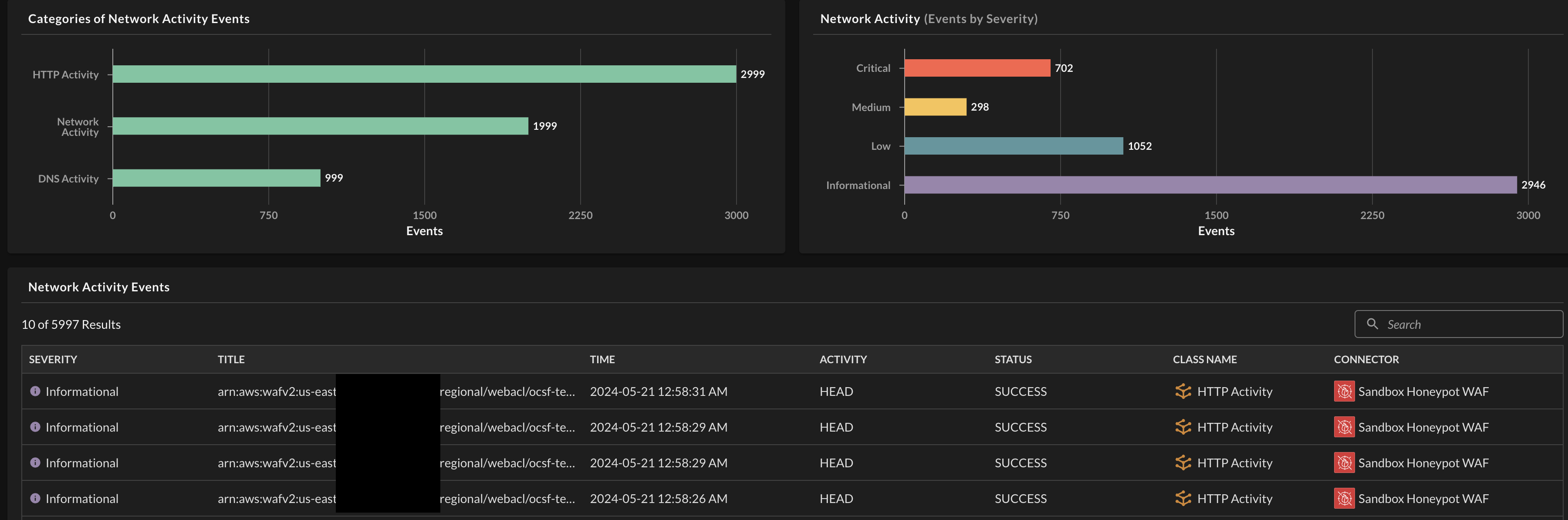Click the 'Informational' axis label in the severity chart

858,185
